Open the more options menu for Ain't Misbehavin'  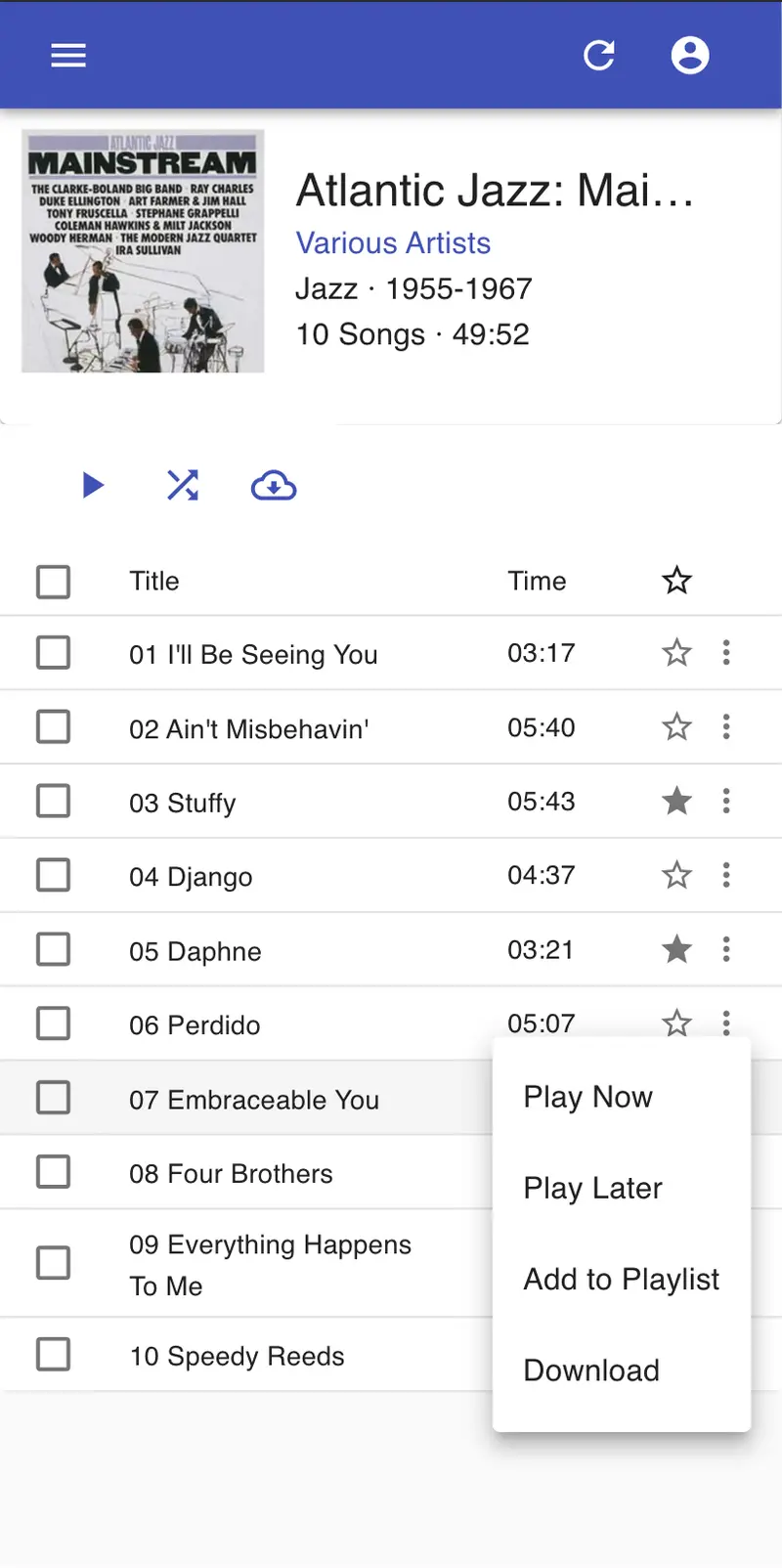(x=726, y=727)
